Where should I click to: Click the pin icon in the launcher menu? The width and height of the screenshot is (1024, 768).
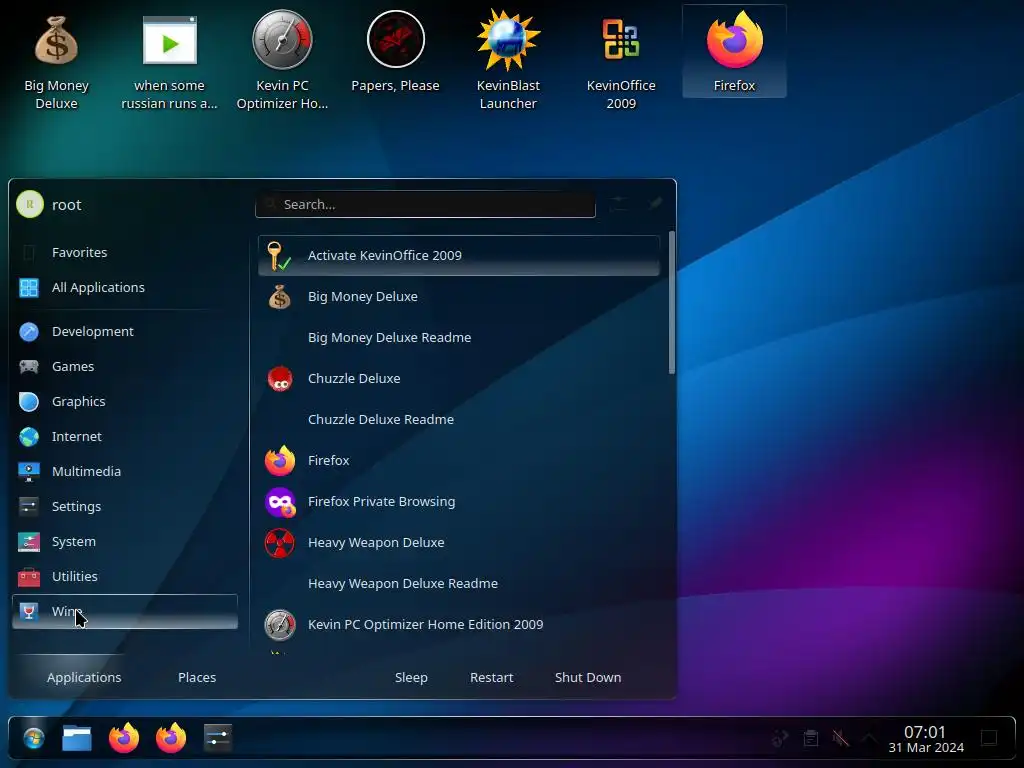point(656,204)
